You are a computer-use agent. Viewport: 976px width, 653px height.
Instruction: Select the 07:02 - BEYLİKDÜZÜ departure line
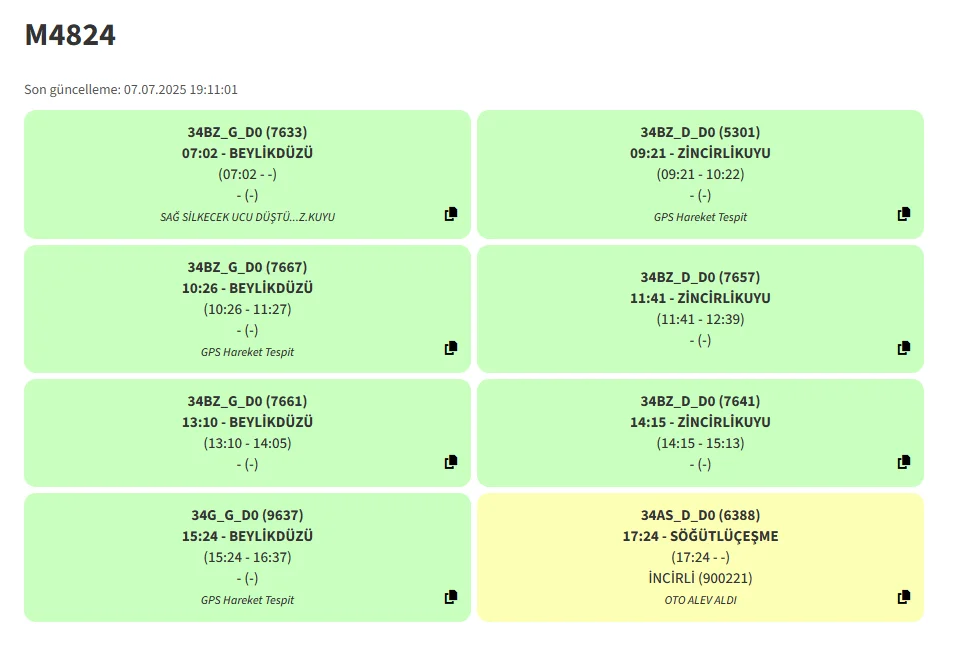247,153
